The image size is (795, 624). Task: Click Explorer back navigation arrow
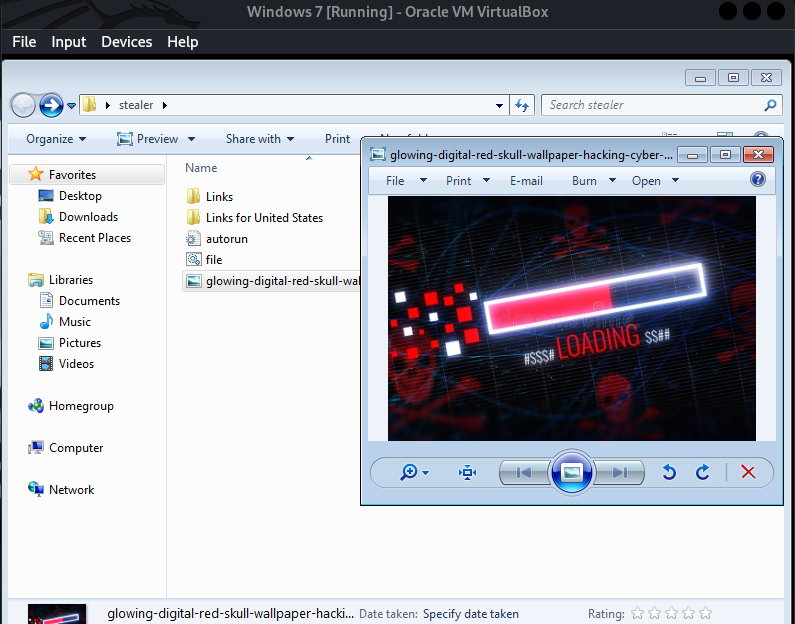[23, 105]
